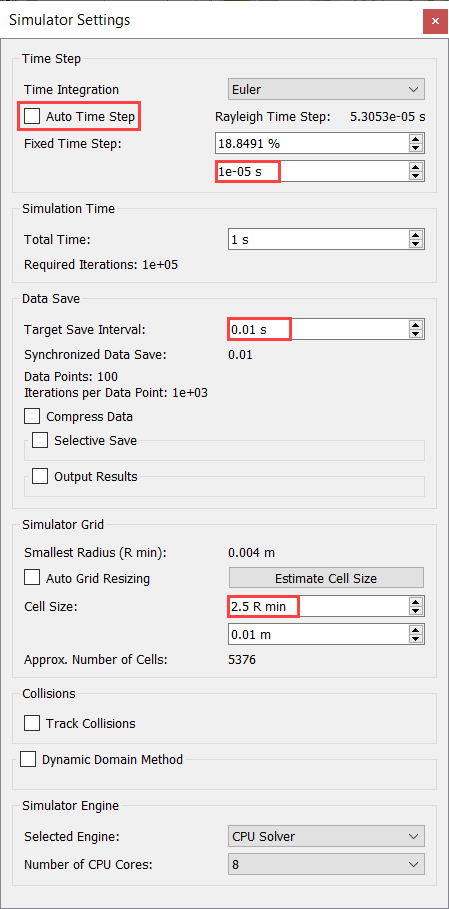Screen dimensions: 449x909
Task: Enable Selective Save checkbox
Action: tap(40, 441)
